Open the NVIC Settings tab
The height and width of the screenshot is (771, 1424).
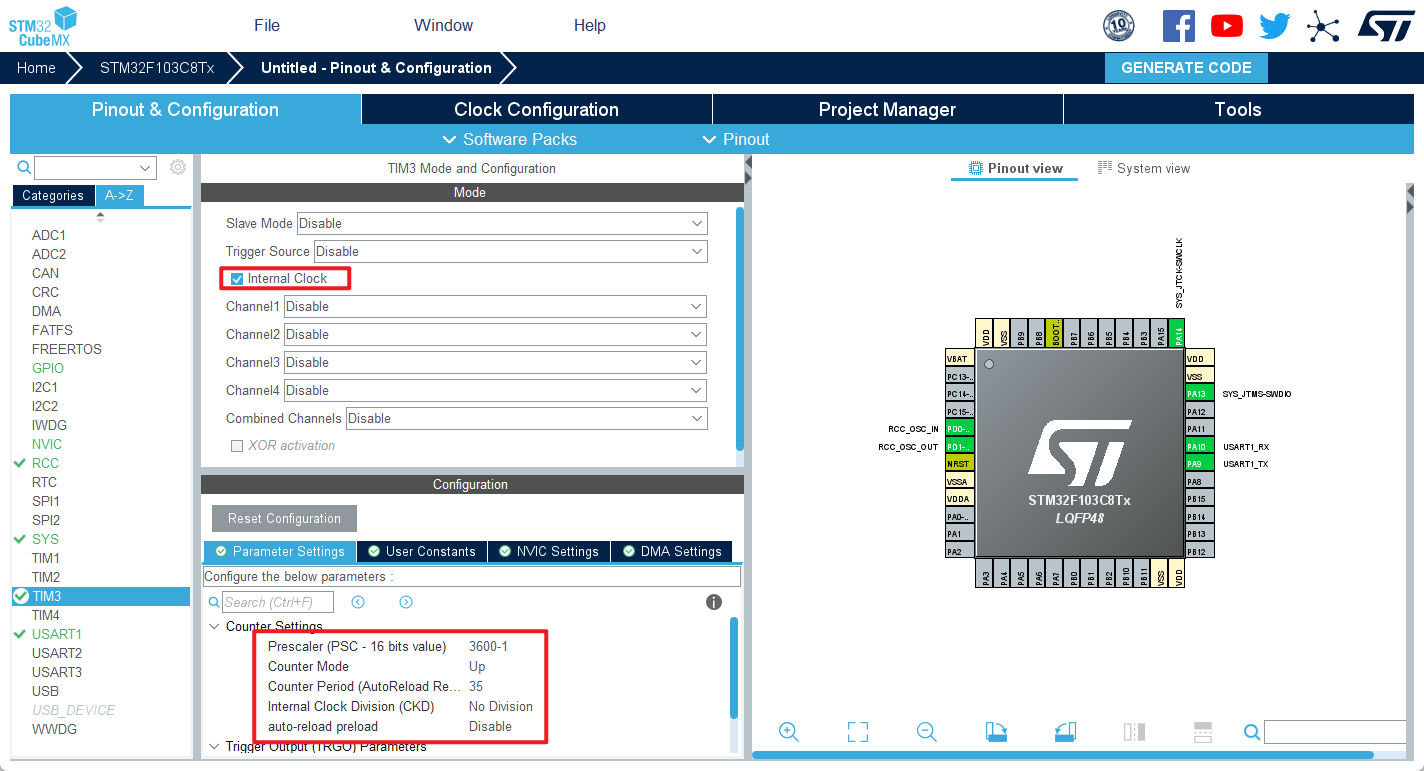coord(548,551)
